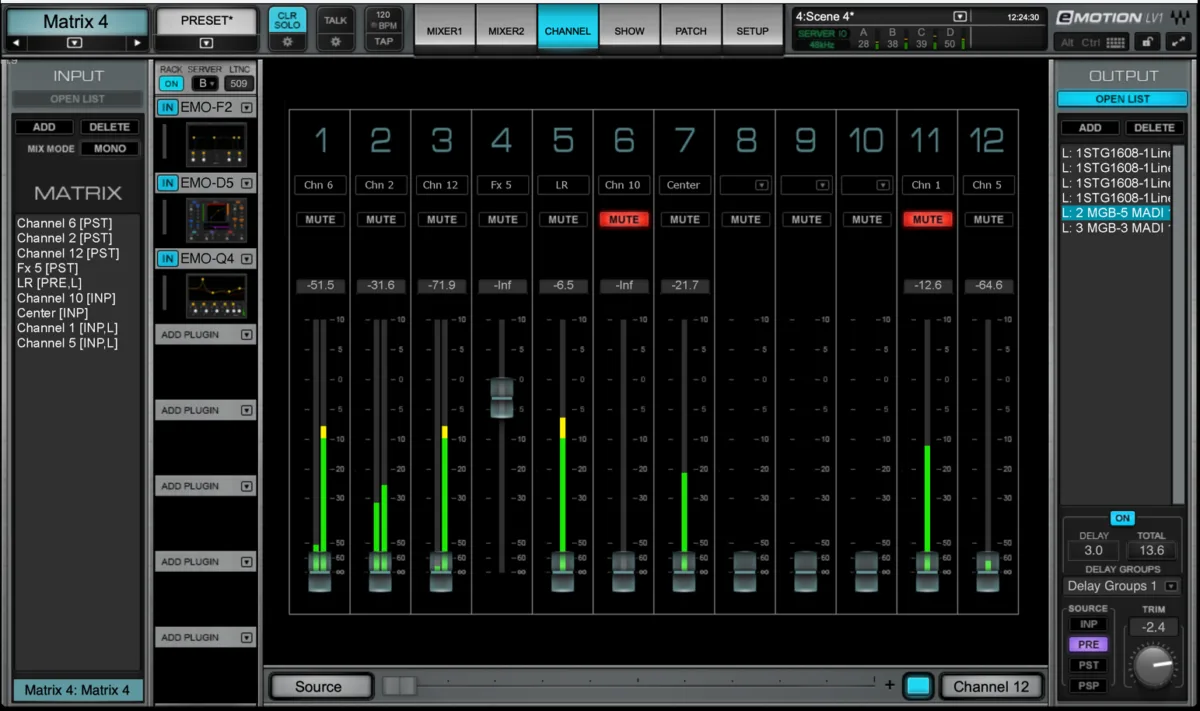Go to the next channel with the right arrow under Matrix 4
The width and height of the screenshot is (1200, 711).
[137, 43]
